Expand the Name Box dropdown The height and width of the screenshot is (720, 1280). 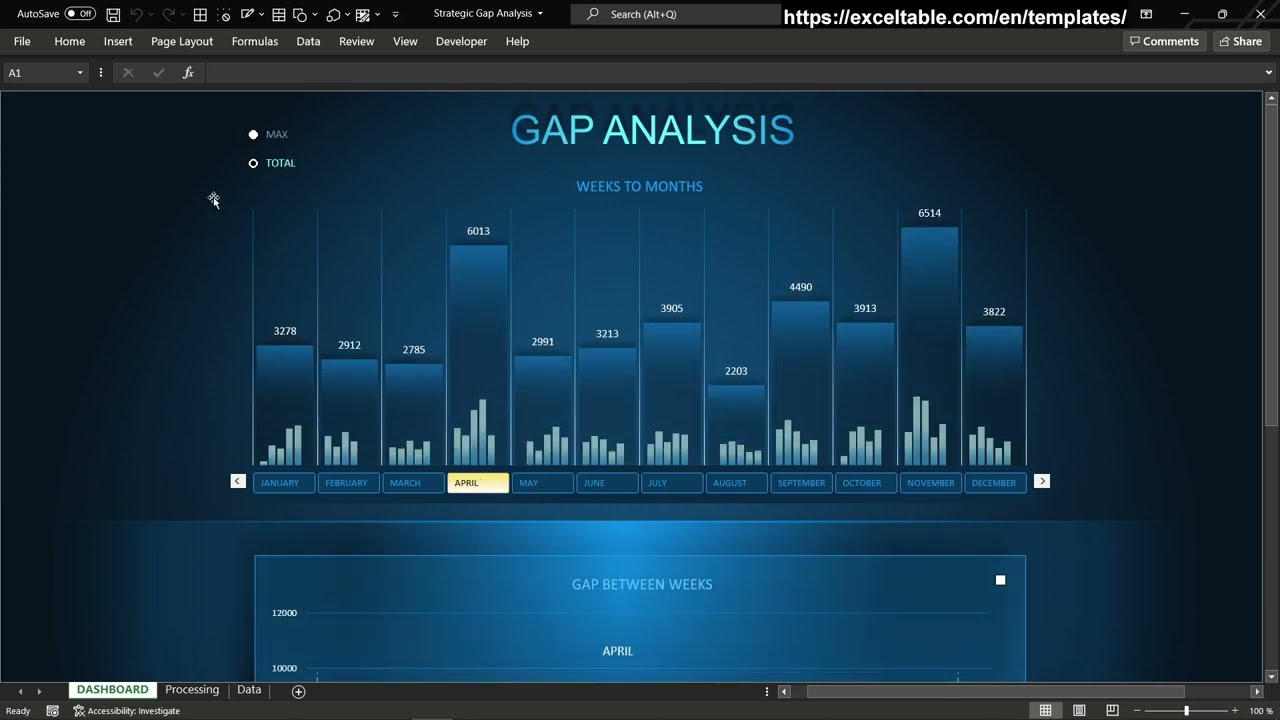[x=80, y=73]
